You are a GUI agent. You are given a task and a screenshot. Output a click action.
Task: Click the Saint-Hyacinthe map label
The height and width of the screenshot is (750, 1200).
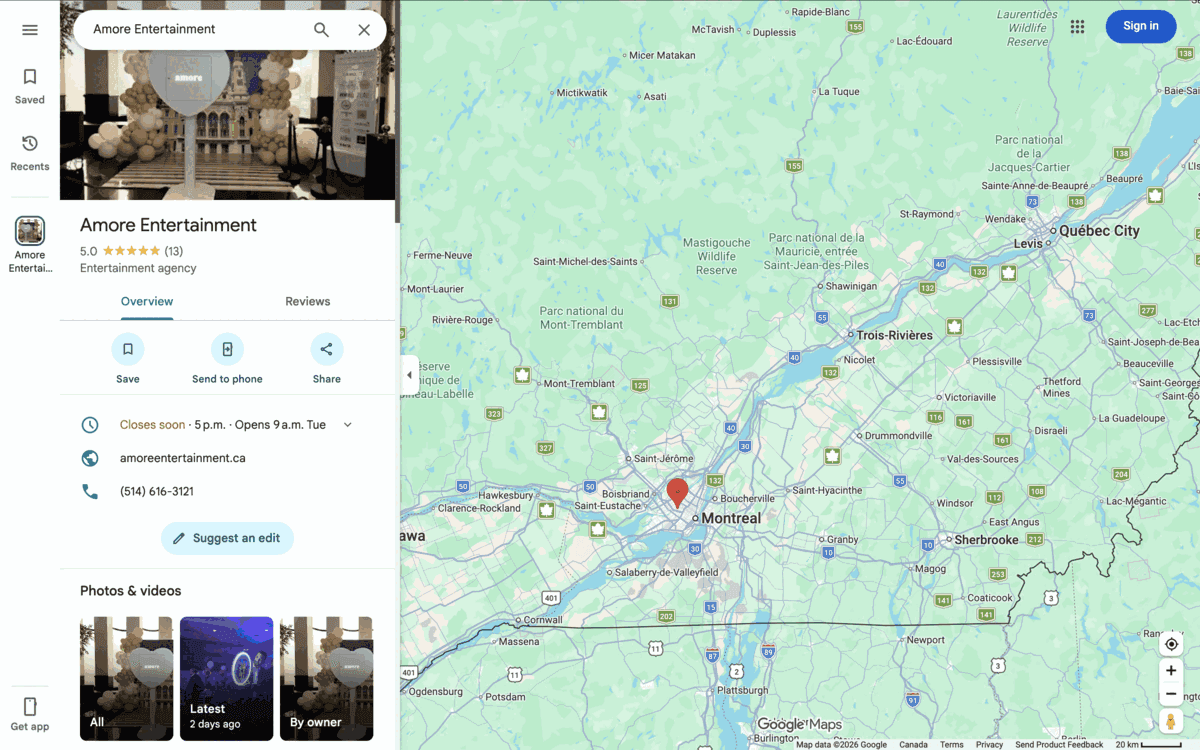point(827,490)
